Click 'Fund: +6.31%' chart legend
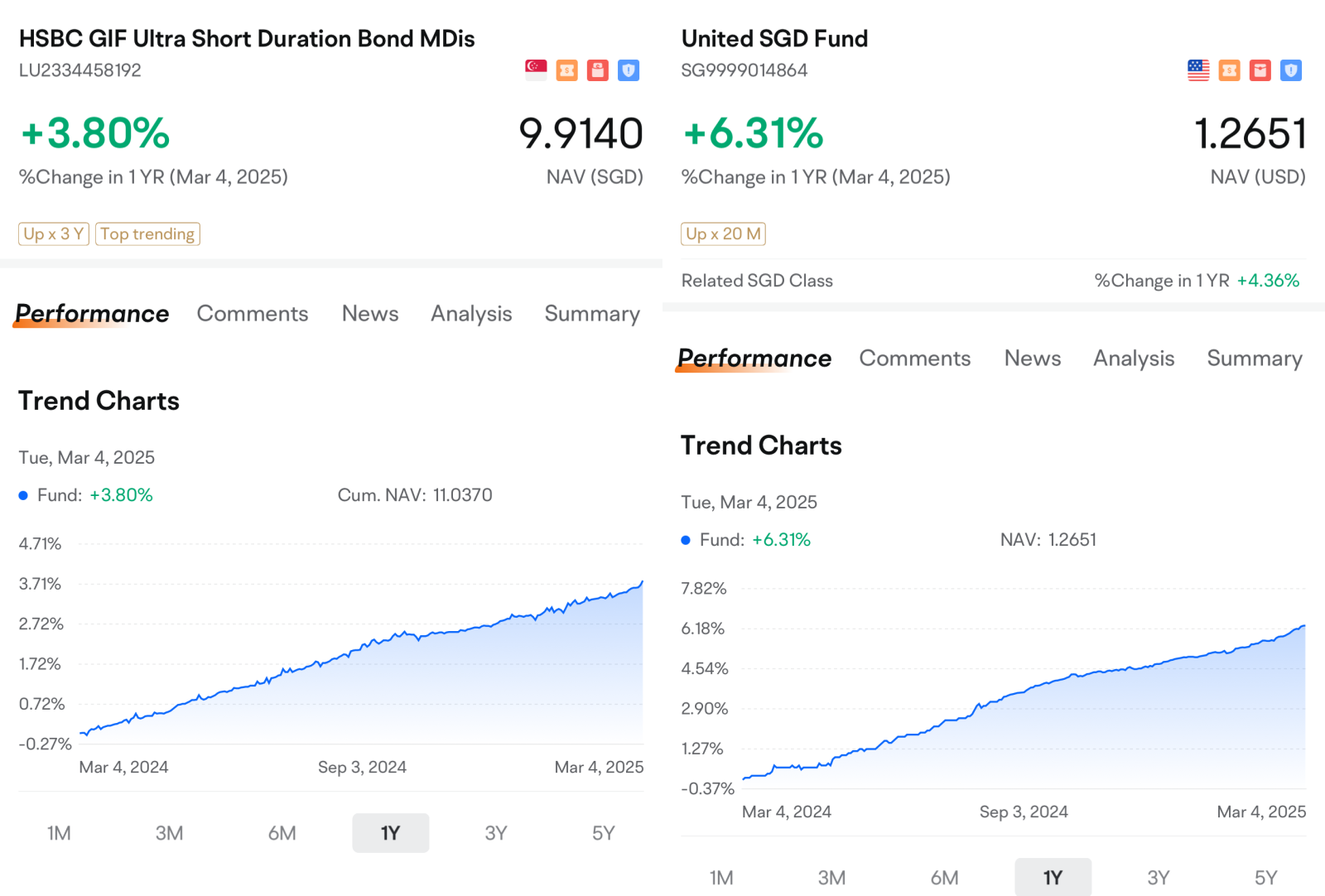The image size is (1325, 896). 746,540
